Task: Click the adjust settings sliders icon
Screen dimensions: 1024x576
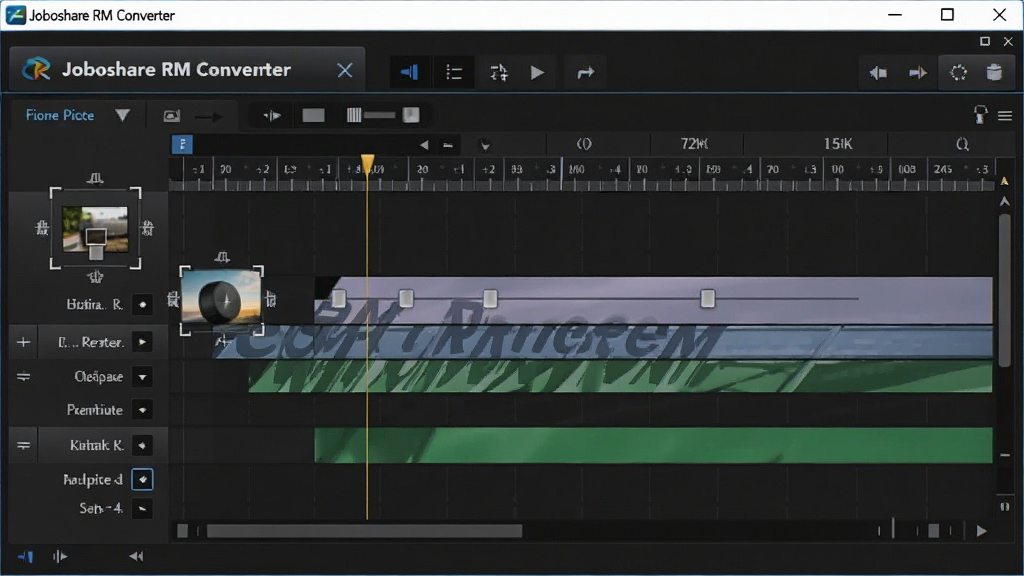Action: pos(499,72)
